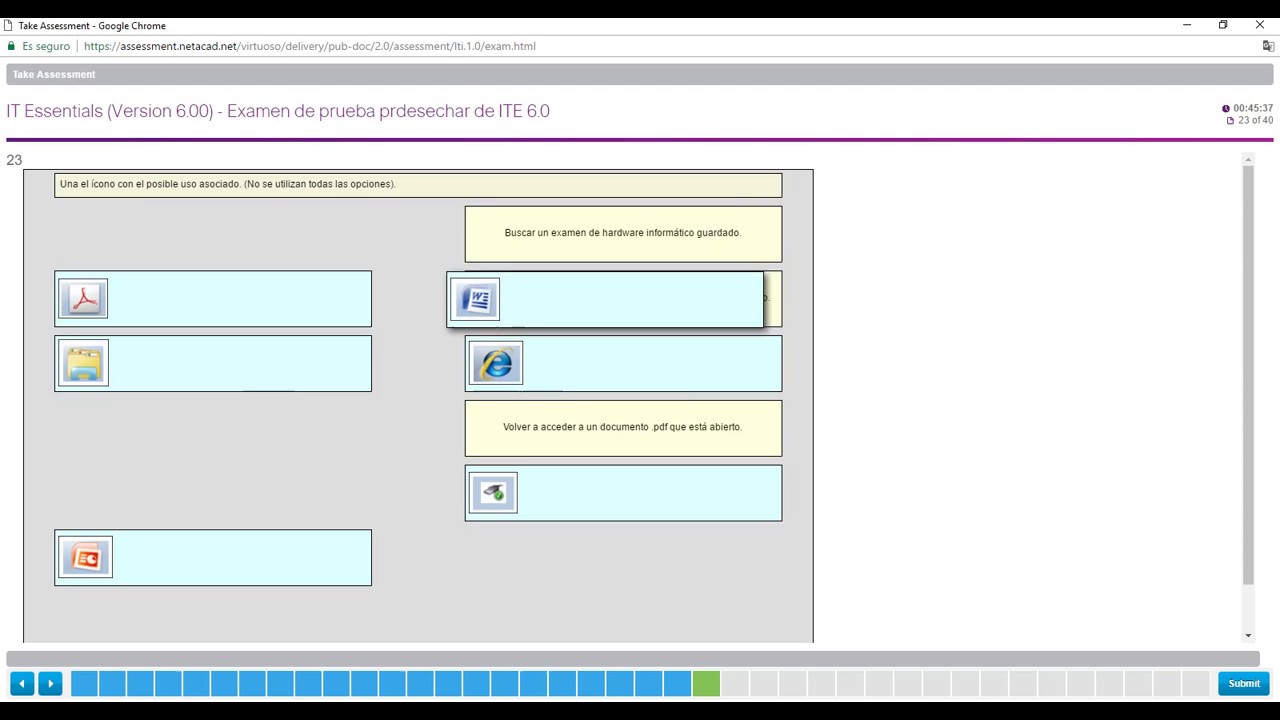Viewport: 1280px width, 720px height.
Task: Click scroll up arrow of question scrollbar
Action: [x=1248, y=160]
